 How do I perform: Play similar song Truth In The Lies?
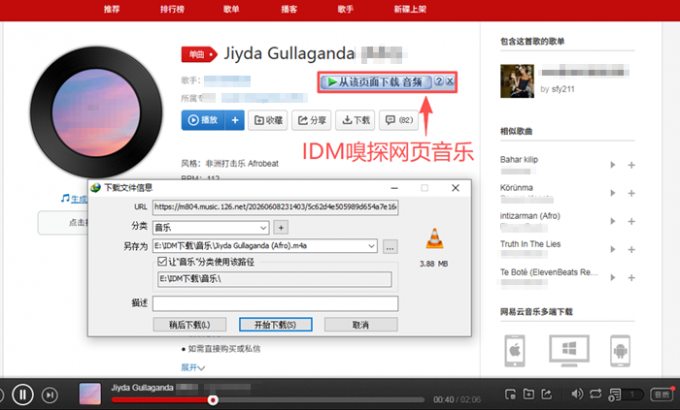tap(613, 249)
